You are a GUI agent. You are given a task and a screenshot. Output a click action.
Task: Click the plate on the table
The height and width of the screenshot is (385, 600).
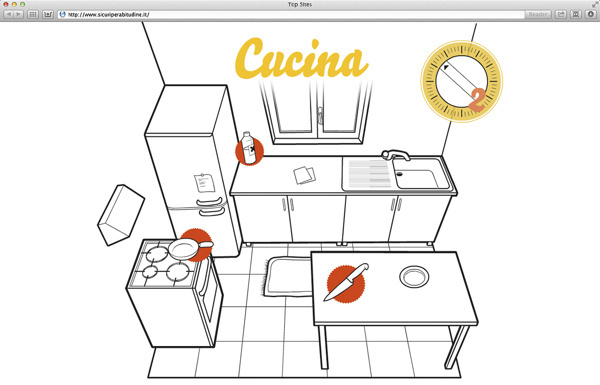pos(414,276)
